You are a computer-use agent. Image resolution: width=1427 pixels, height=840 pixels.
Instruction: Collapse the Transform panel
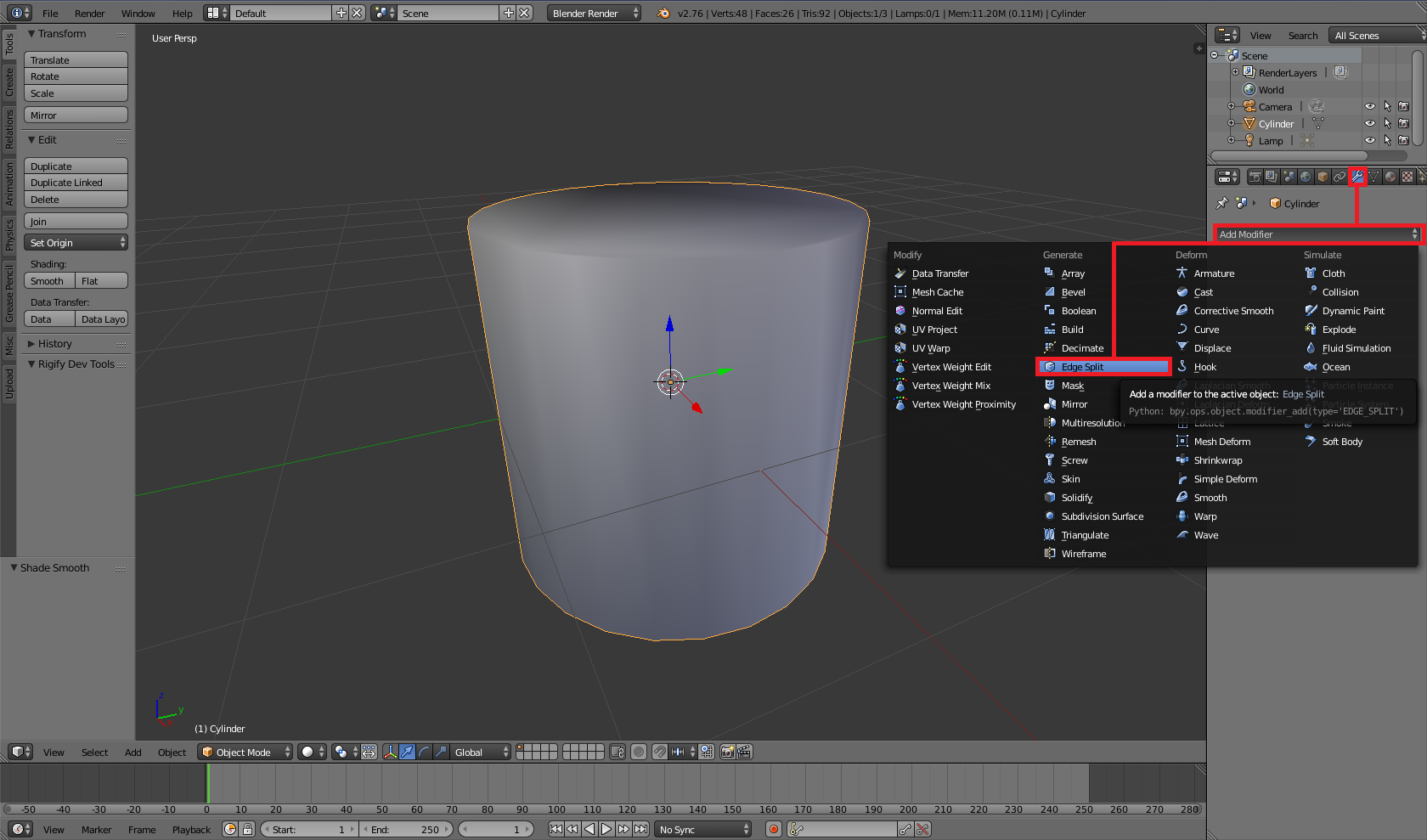(x=31, y=34)
